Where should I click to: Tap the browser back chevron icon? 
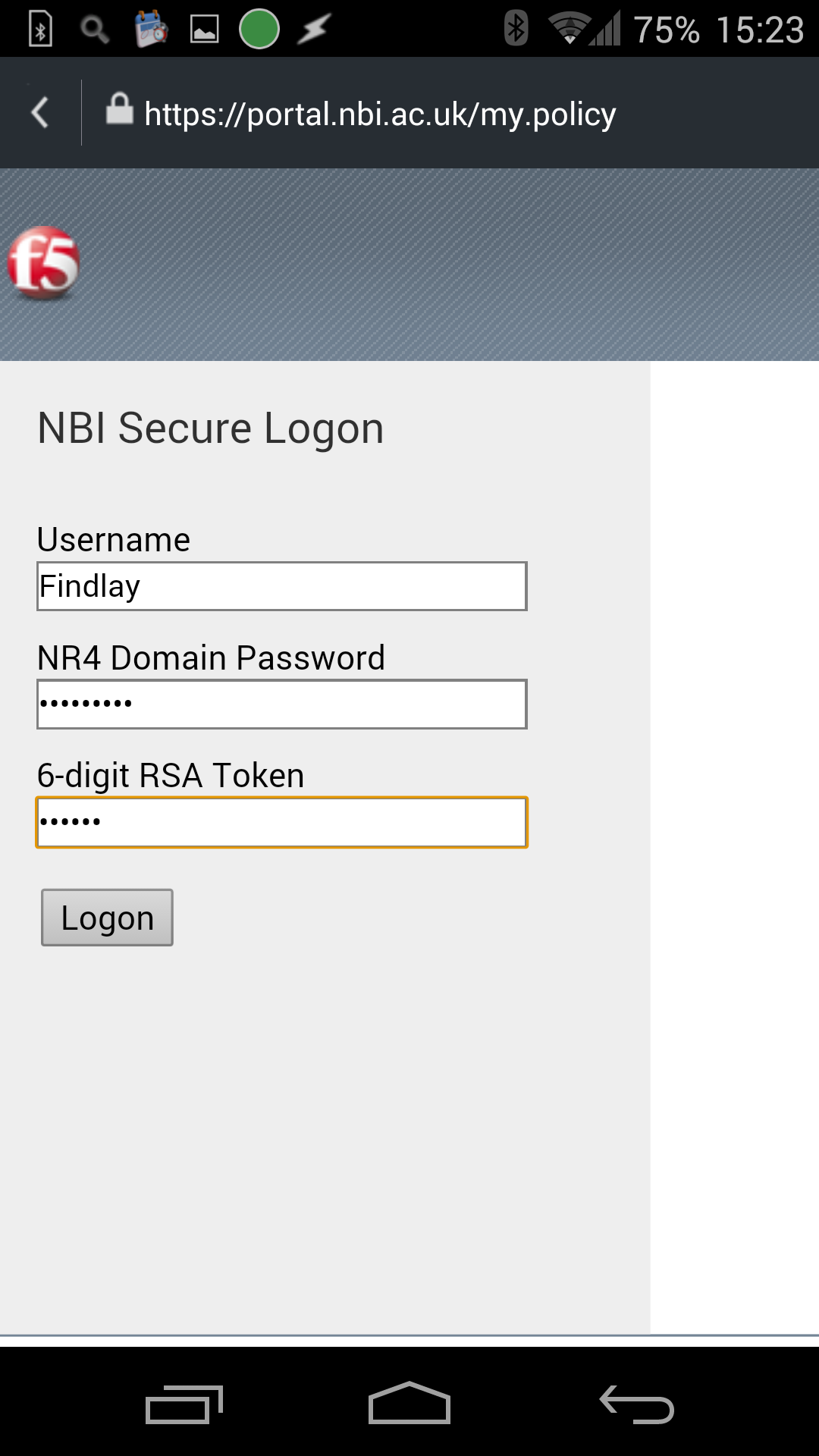(40, 113)
